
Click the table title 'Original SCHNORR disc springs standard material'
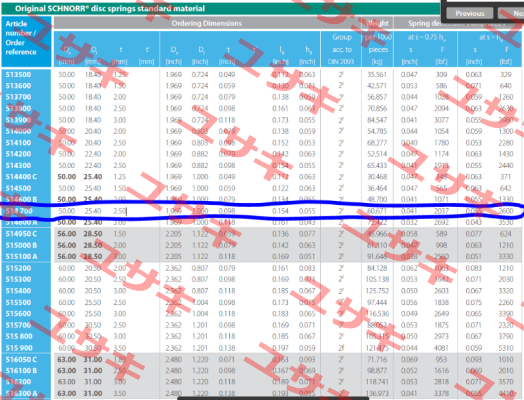click(x=110, y=8)
